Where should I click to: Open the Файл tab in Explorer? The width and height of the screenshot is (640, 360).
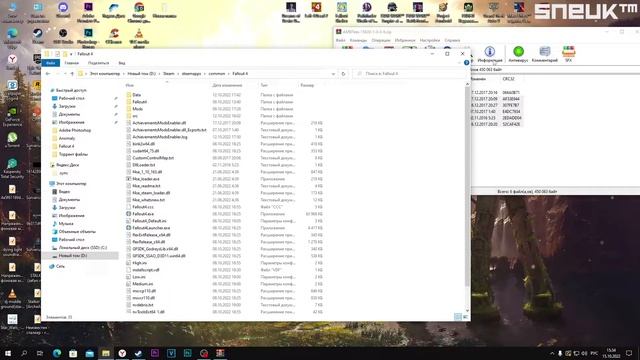(51, 63)
